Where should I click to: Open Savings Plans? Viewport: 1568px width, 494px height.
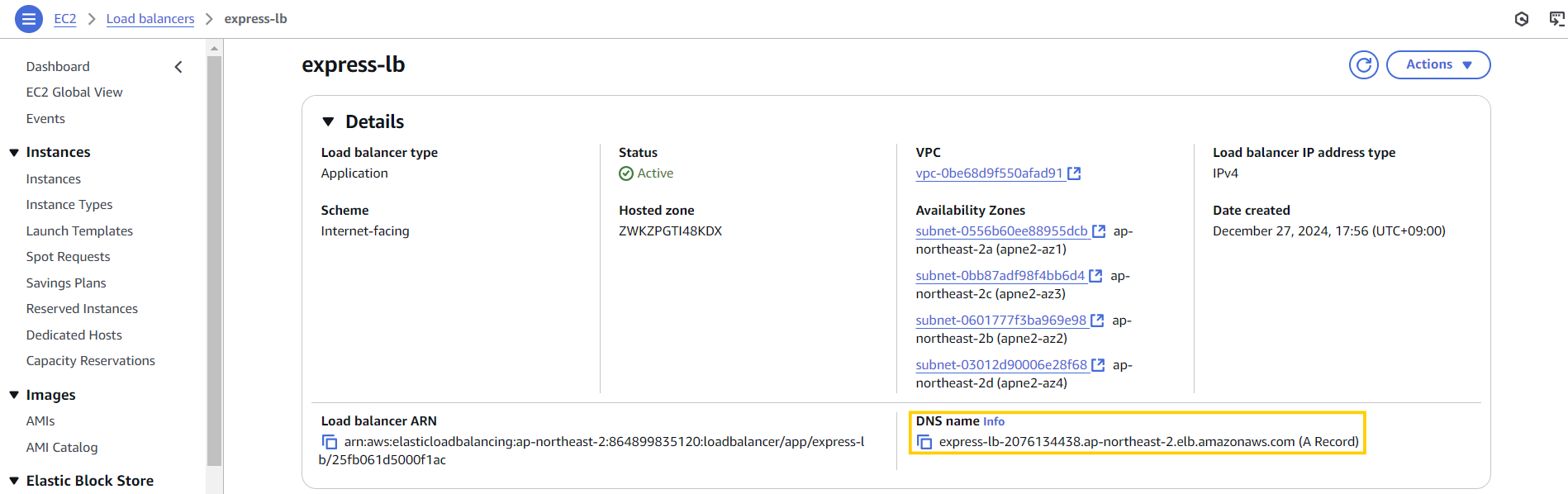pos(66,283)
